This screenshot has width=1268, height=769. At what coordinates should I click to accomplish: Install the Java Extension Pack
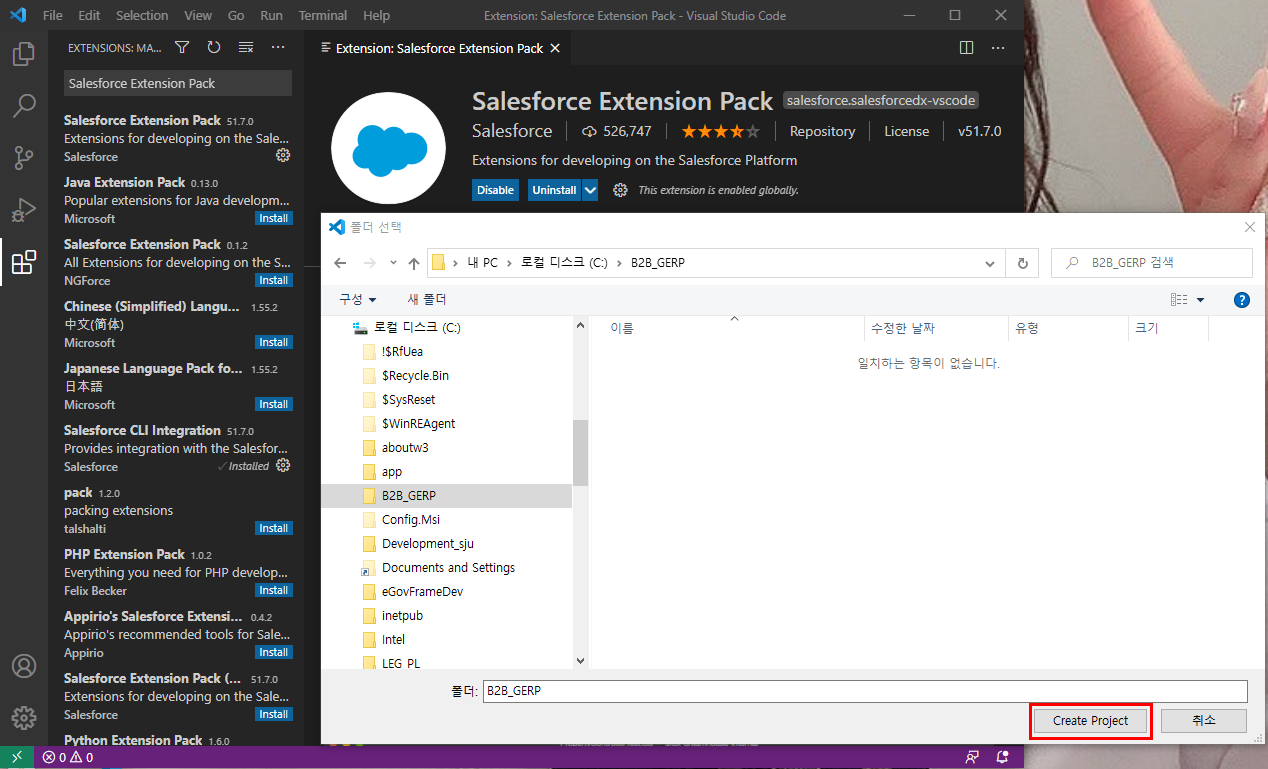coord(273,218)
